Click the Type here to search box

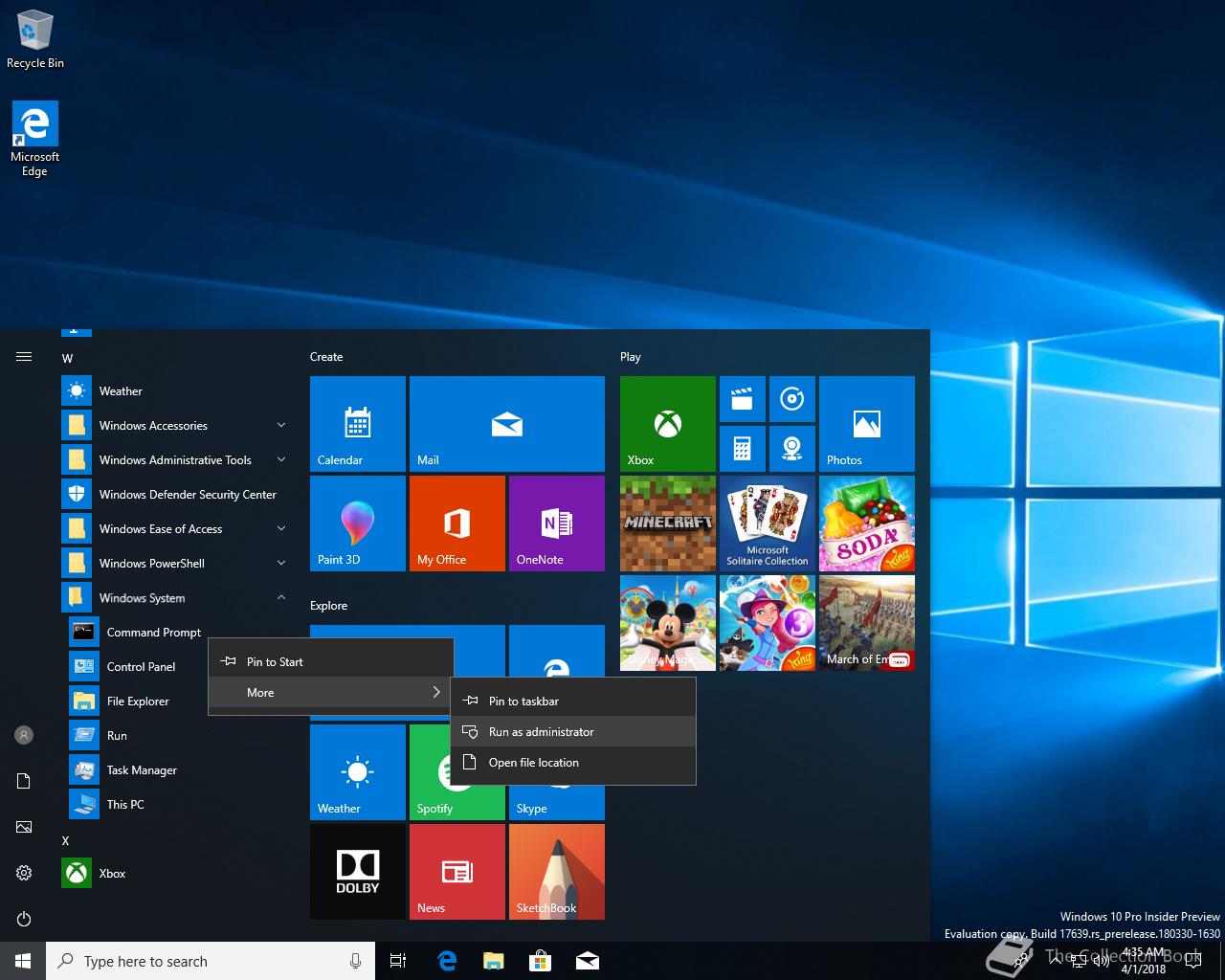pos(211,961)
